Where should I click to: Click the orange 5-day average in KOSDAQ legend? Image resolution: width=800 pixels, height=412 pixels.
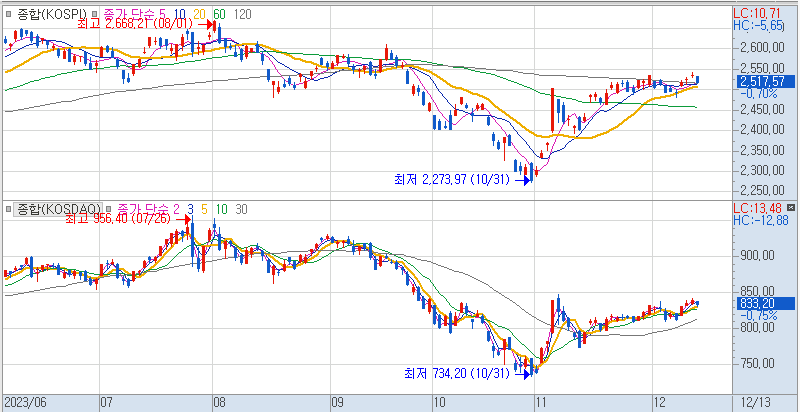(x=204, y=209)
